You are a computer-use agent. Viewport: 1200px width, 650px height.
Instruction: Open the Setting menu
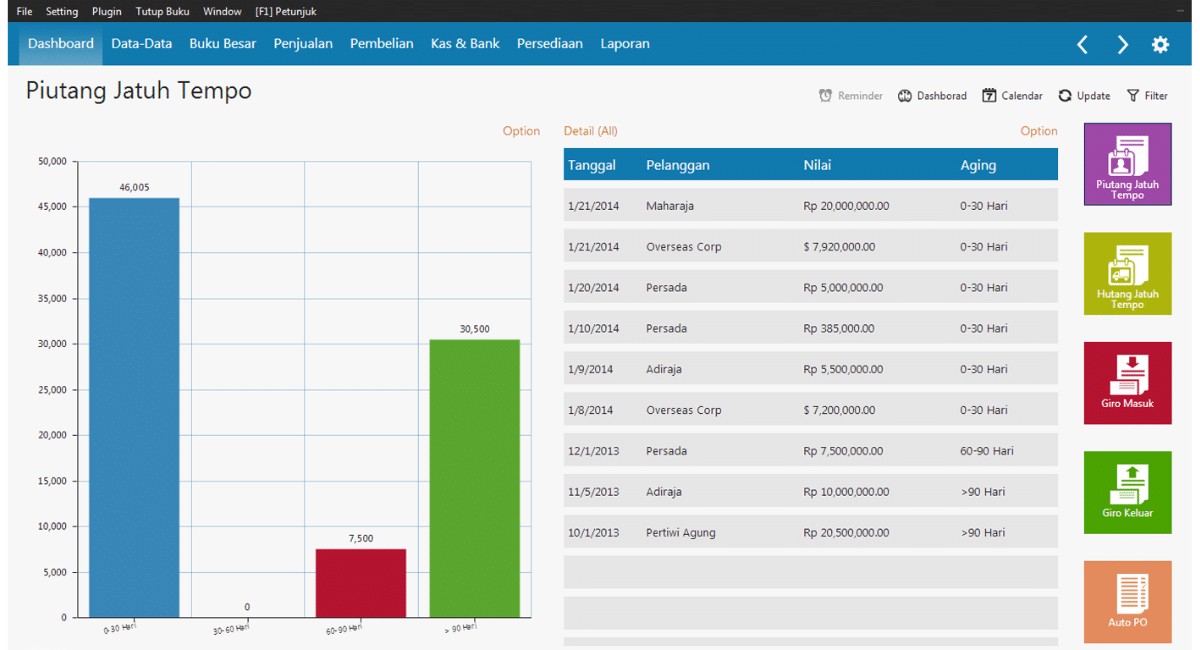tap(62, 11)
